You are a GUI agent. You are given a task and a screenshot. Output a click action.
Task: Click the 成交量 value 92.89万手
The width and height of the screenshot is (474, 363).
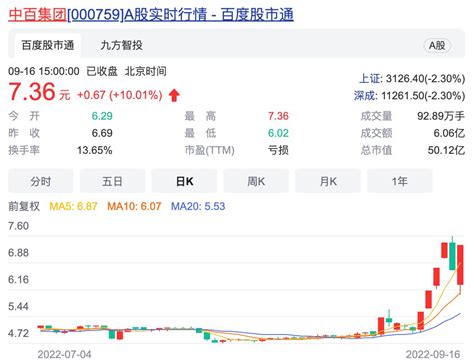point(441,116)
